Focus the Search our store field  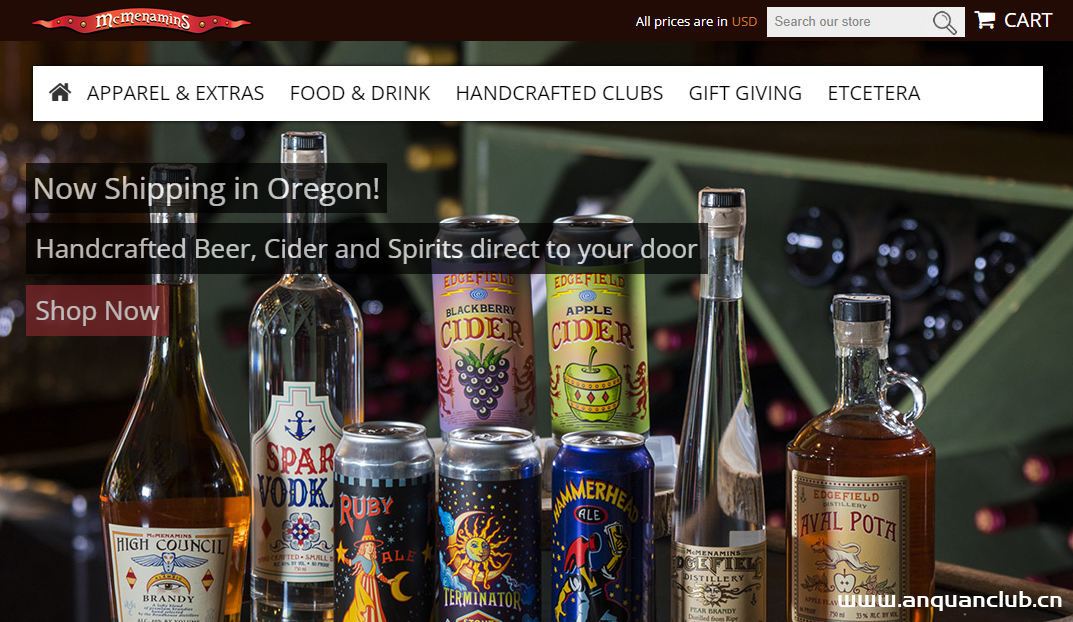pyautogui.click(x=849, y=22)
